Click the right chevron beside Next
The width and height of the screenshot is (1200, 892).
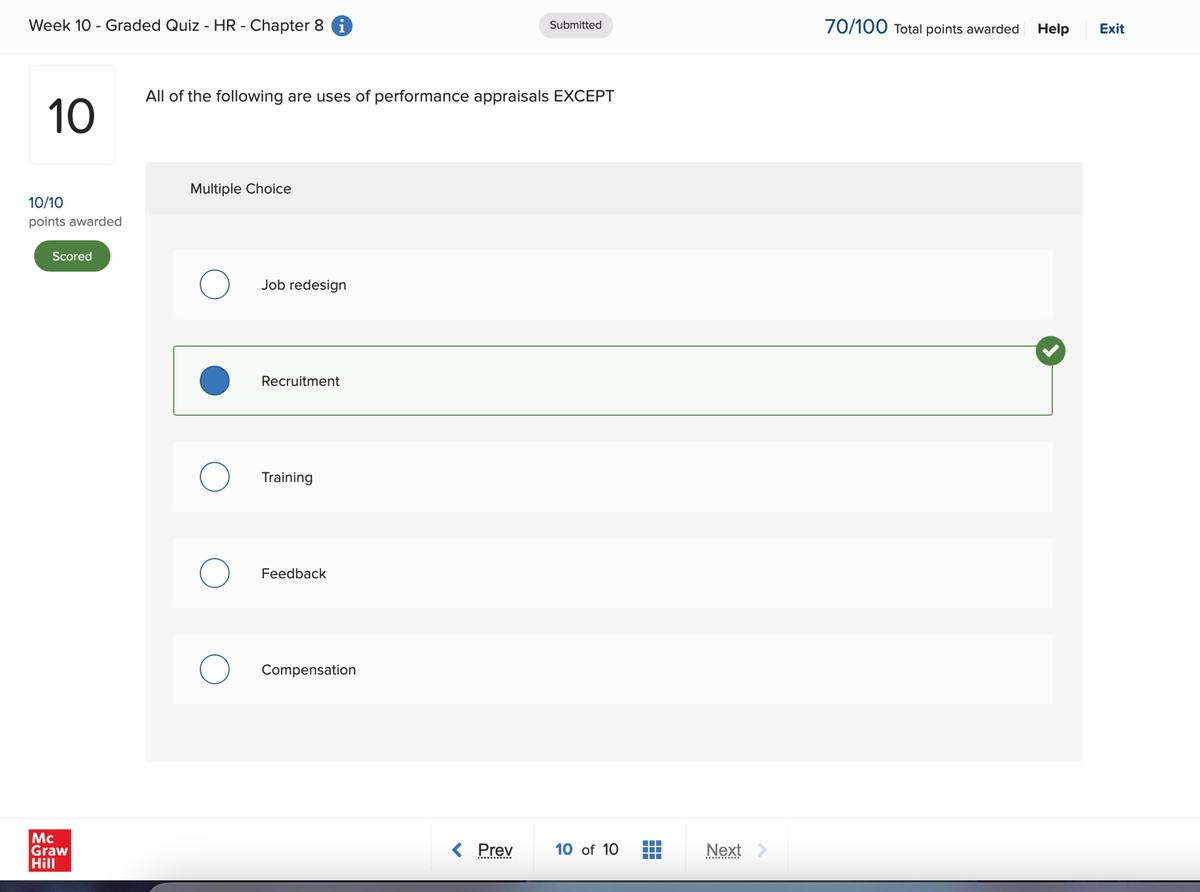[762, 850]
